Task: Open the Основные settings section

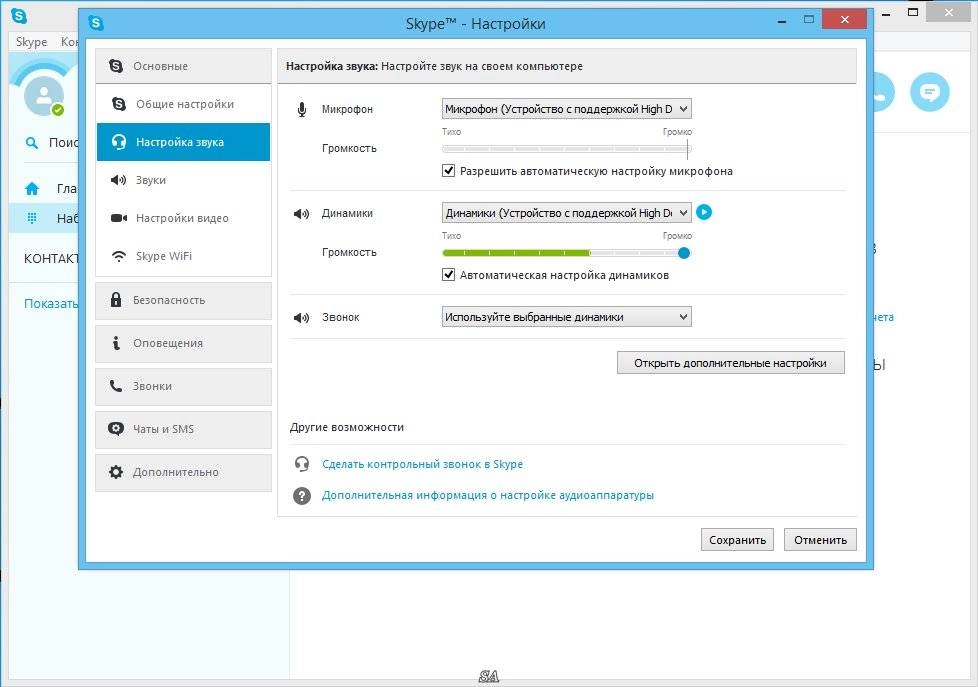Action: point(183,66)
